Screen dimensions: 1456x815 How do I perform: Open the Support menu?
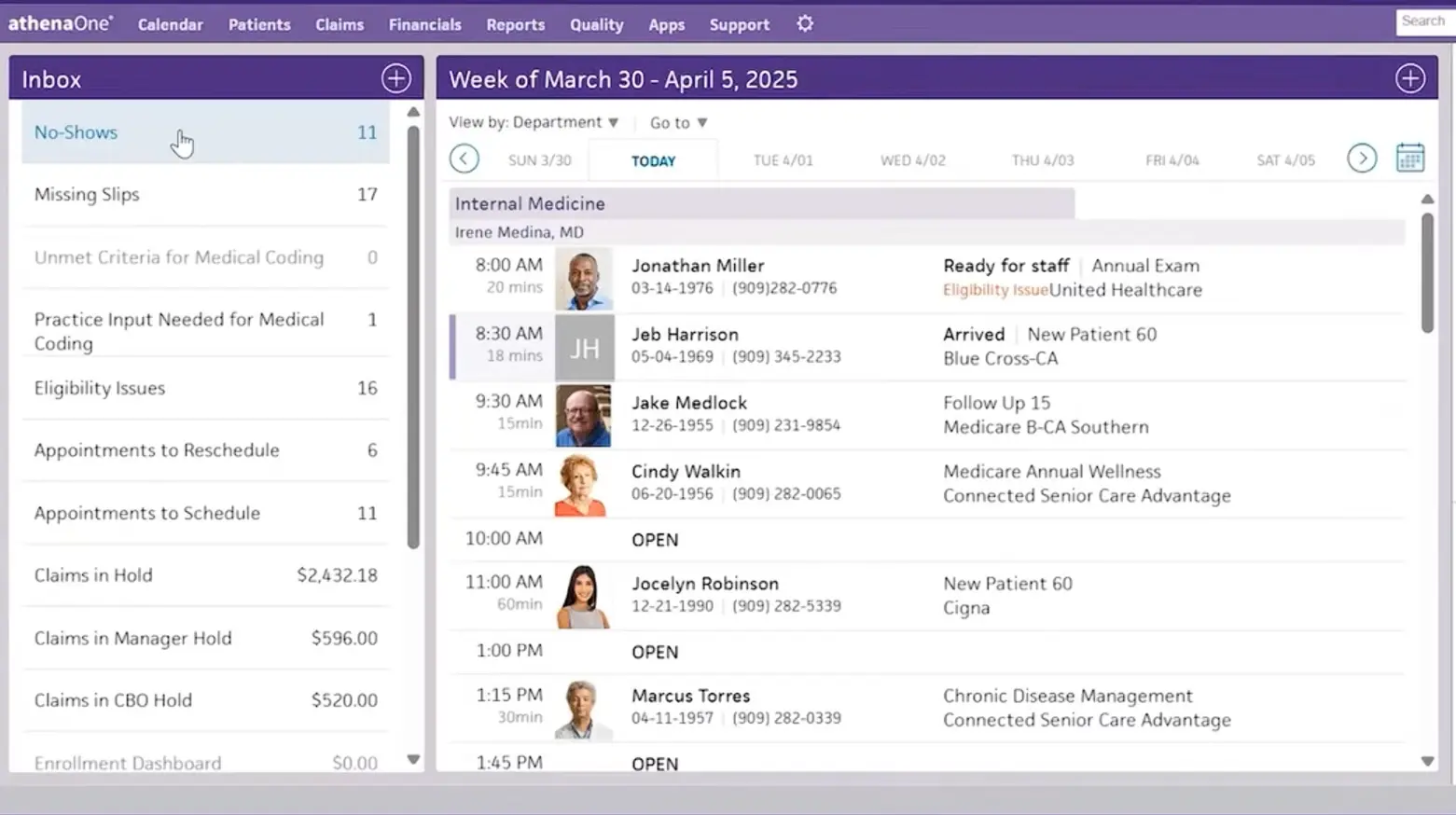(740, 25)
